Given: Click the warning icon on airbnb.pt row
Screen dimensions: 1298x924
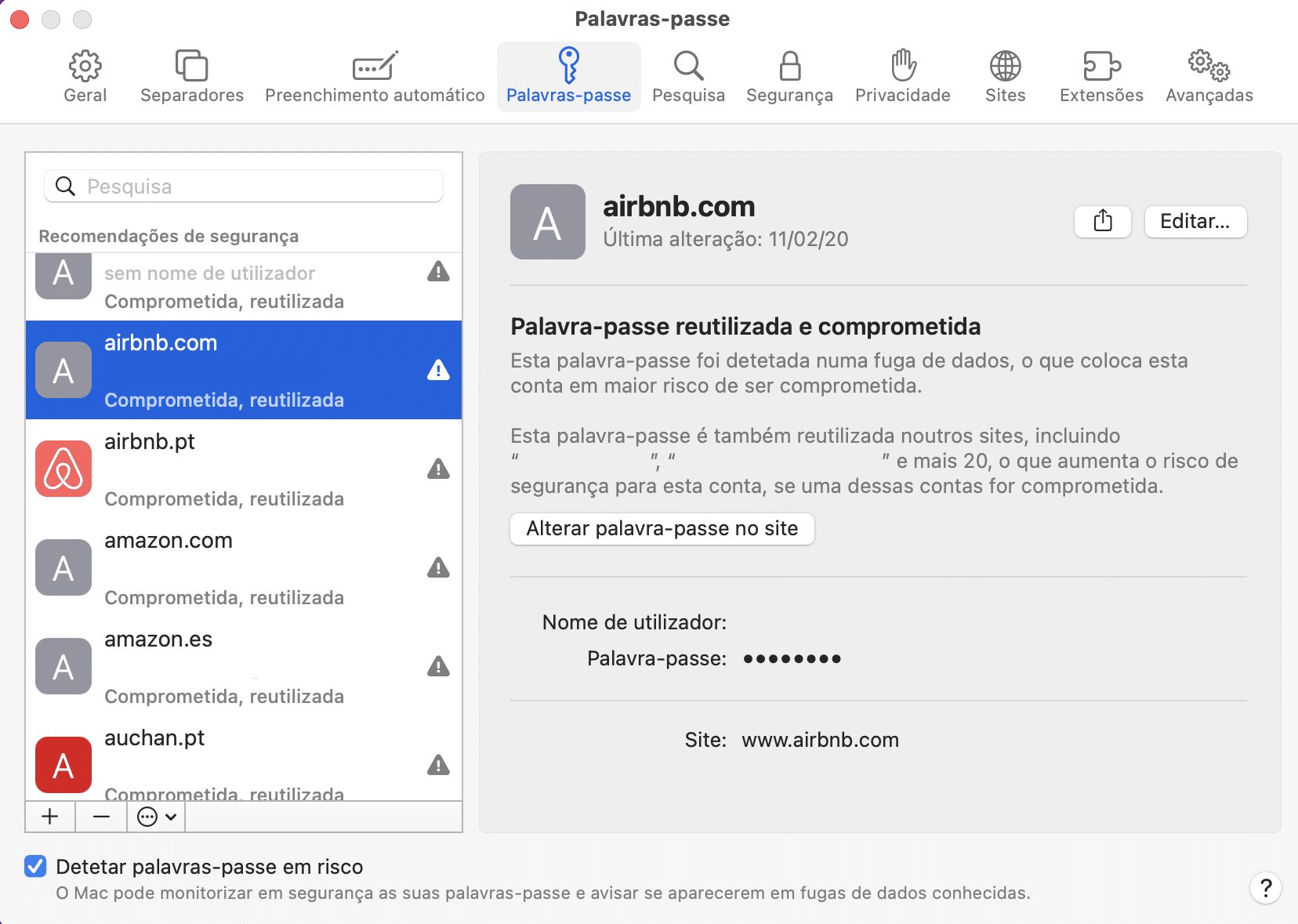Looking at the screenshot, I should 438,469.
